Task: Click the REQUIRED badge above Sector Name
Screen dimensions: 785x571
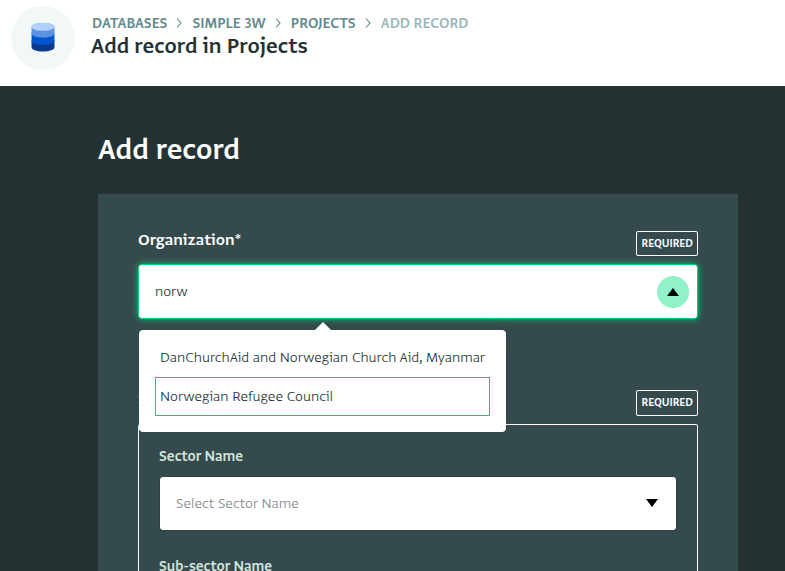Action: 667,402
